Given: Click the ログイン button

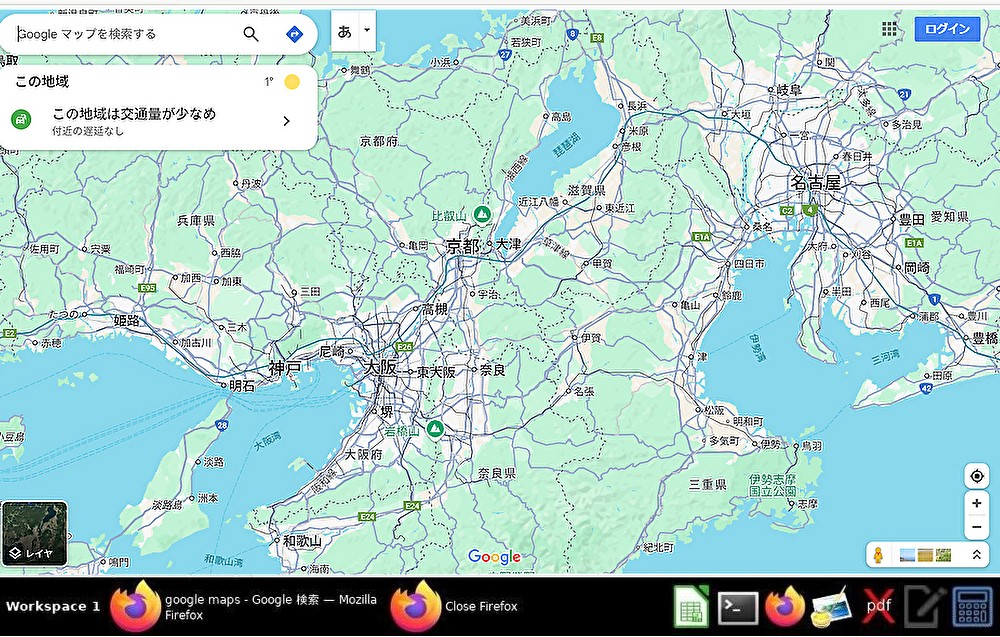Looking at the screenshot, I should [947, 29].
